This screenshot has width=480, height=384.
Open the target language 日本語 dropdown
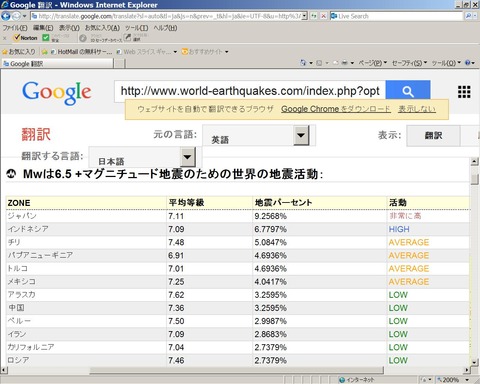point(187,157)
